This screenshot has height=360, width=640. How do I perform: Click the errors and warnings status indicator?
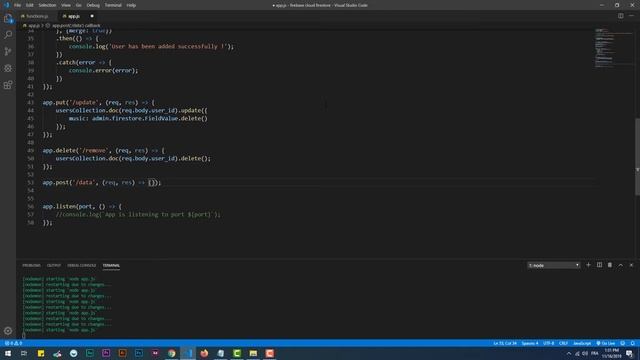(13, 343)
